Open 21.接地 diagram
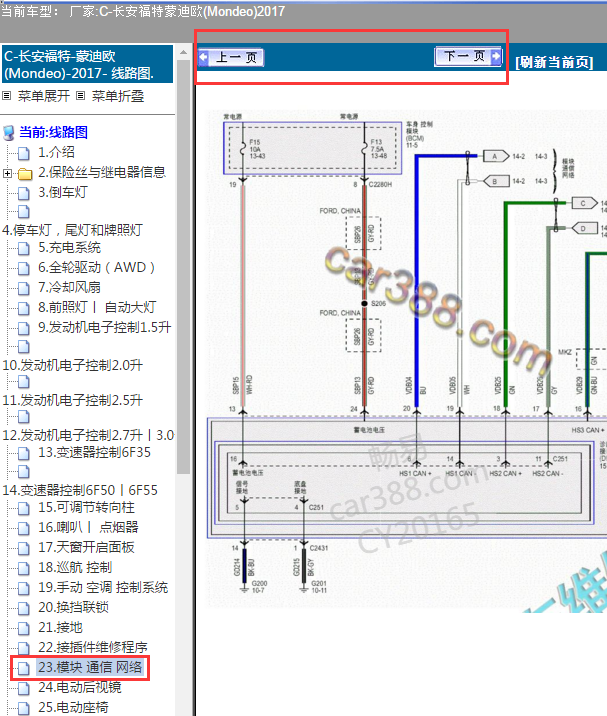This screenshot has width=607, height=716. click(60, 627)
